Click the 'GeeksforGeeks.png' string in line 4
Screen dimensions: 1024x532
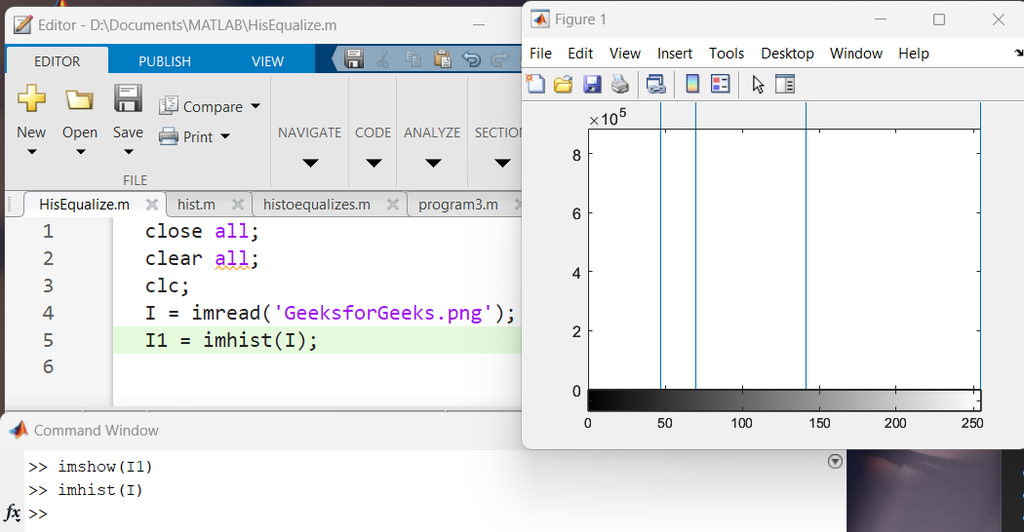pos(383,313)
